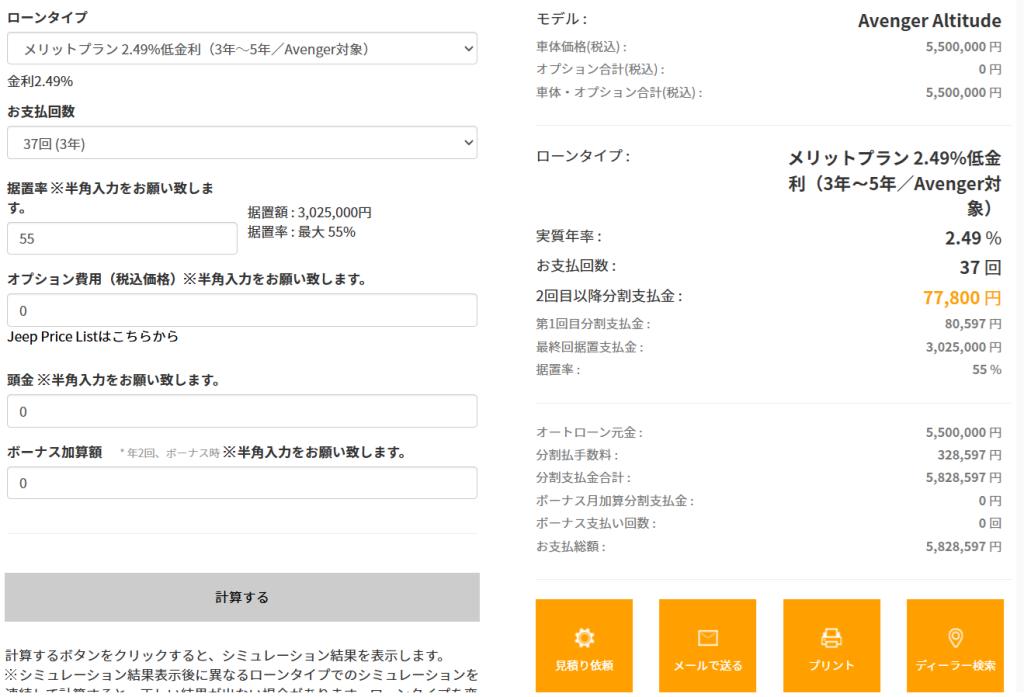The height and width of the screenshot is (697, 1024).
Task: Click the envelope icon above メールで送る
Action: [x=708, y=636]
